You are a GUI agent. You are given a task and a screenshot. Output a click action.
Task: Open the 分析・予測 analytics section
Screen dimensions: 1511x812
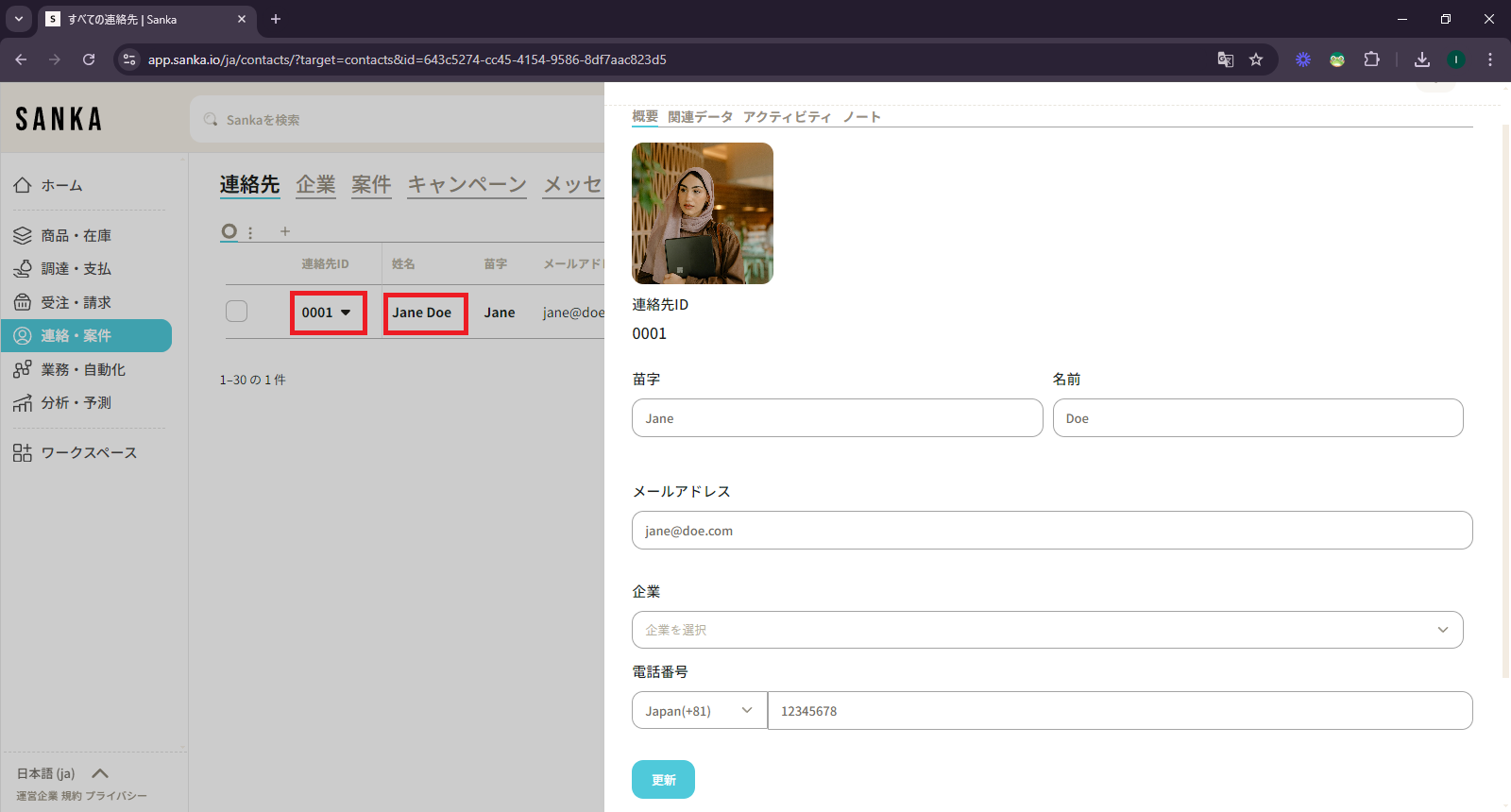pos(76,403)
